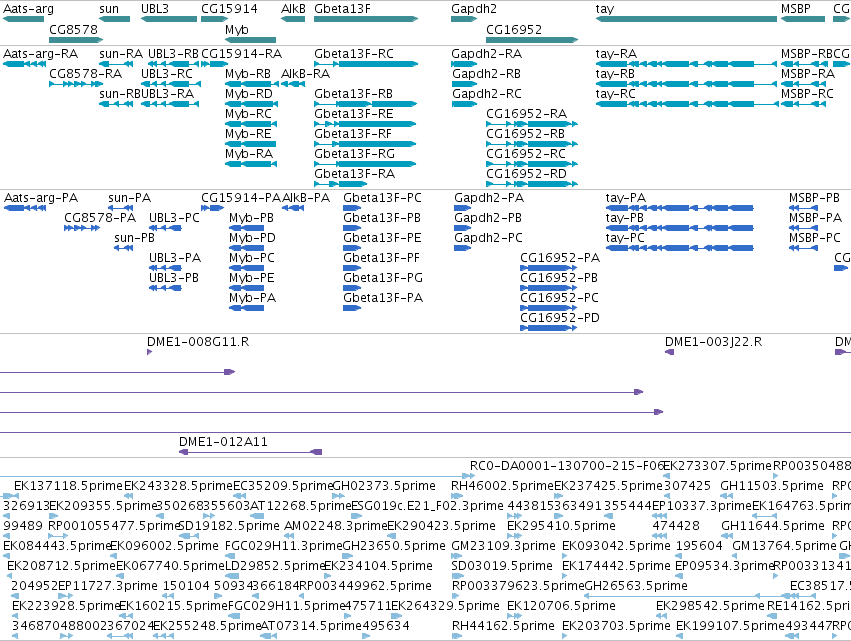Click protein Myb-PA label

click(x=252, y=298)
